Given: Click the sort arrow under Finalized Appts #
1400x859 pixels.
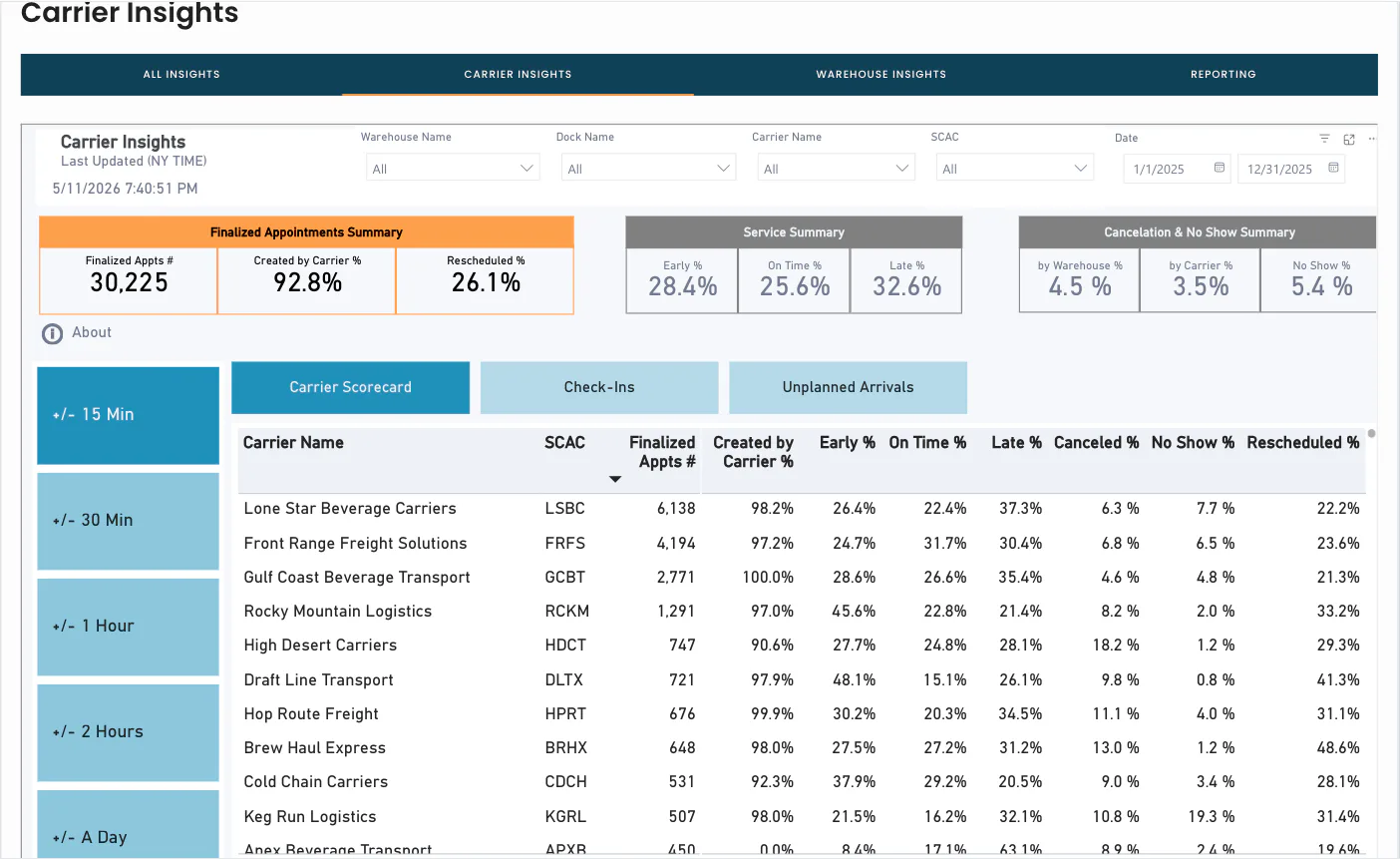Looking at the screenshot, I should click(x=615, y=480).
